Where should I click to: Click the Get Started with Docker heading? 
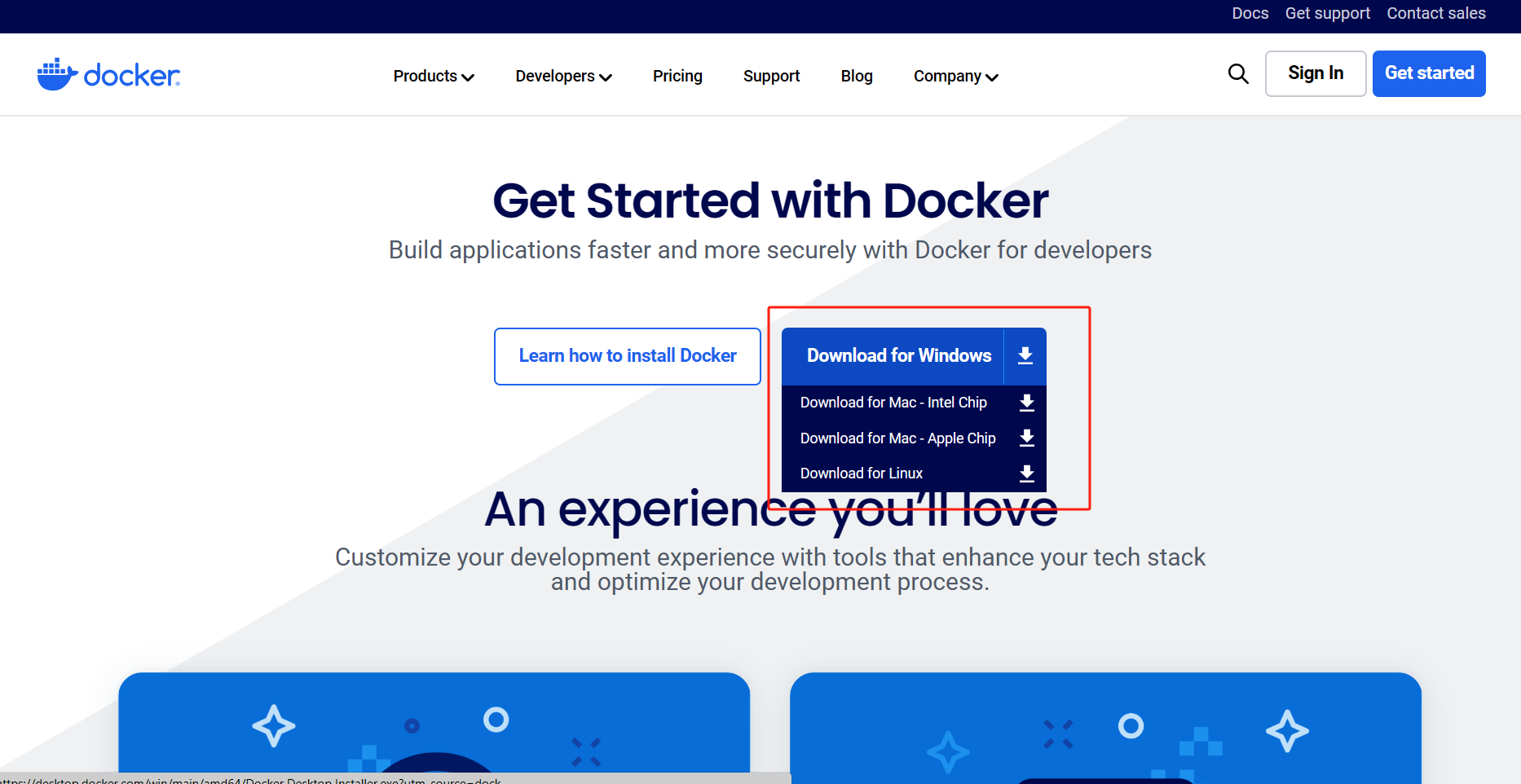coord(770,200)
